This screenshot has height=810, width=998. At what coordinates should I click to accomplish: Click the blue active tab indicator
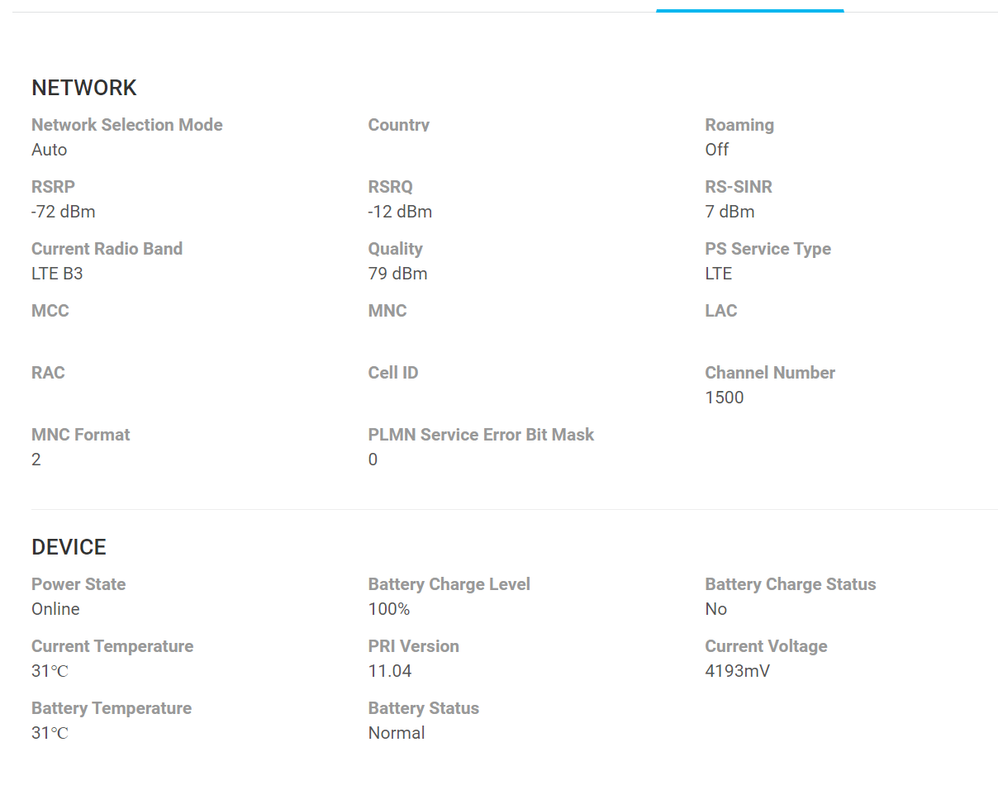pyautogui.click(x=750, y=10)
